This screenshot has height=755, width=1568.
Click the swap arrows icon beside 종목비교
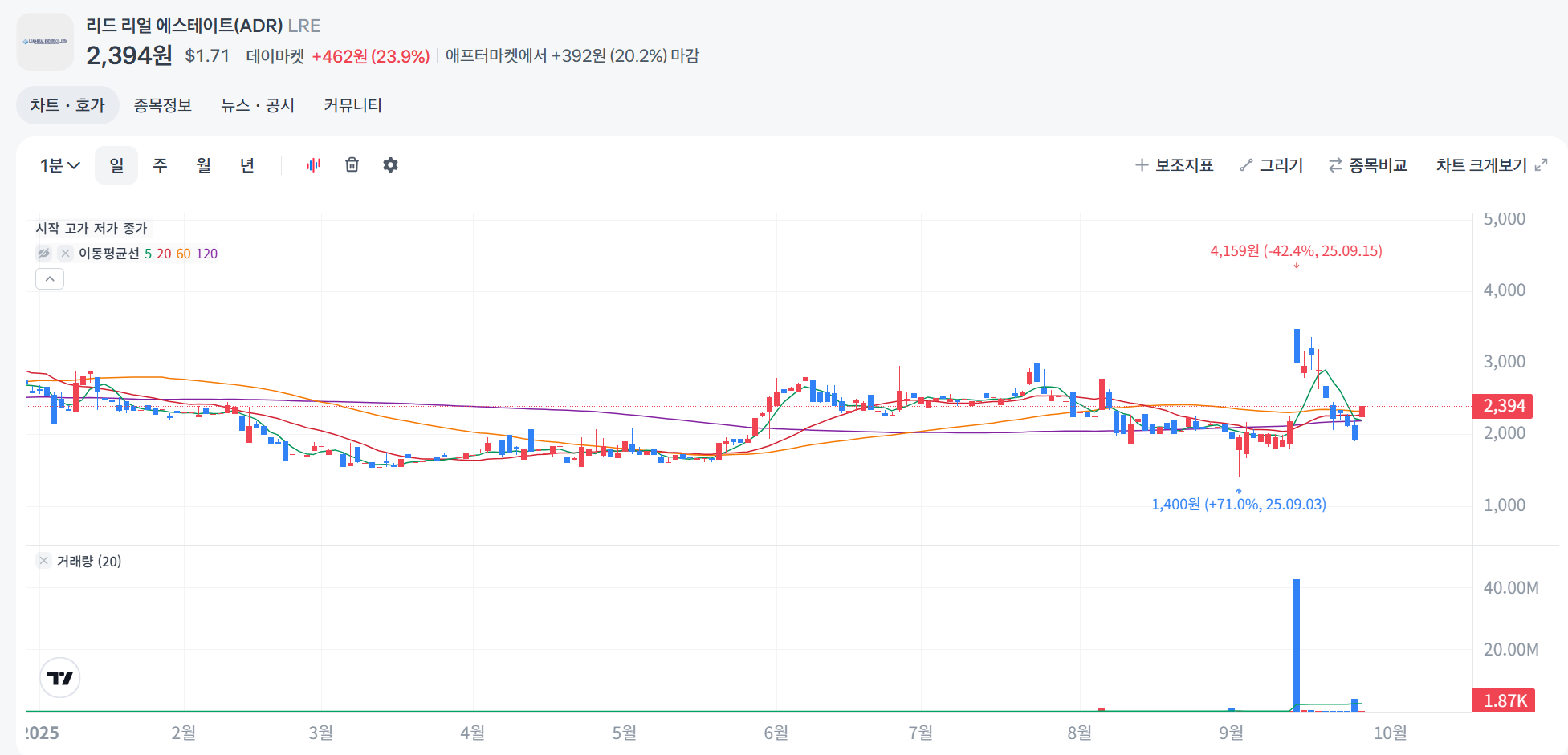tap(1335, 165)
